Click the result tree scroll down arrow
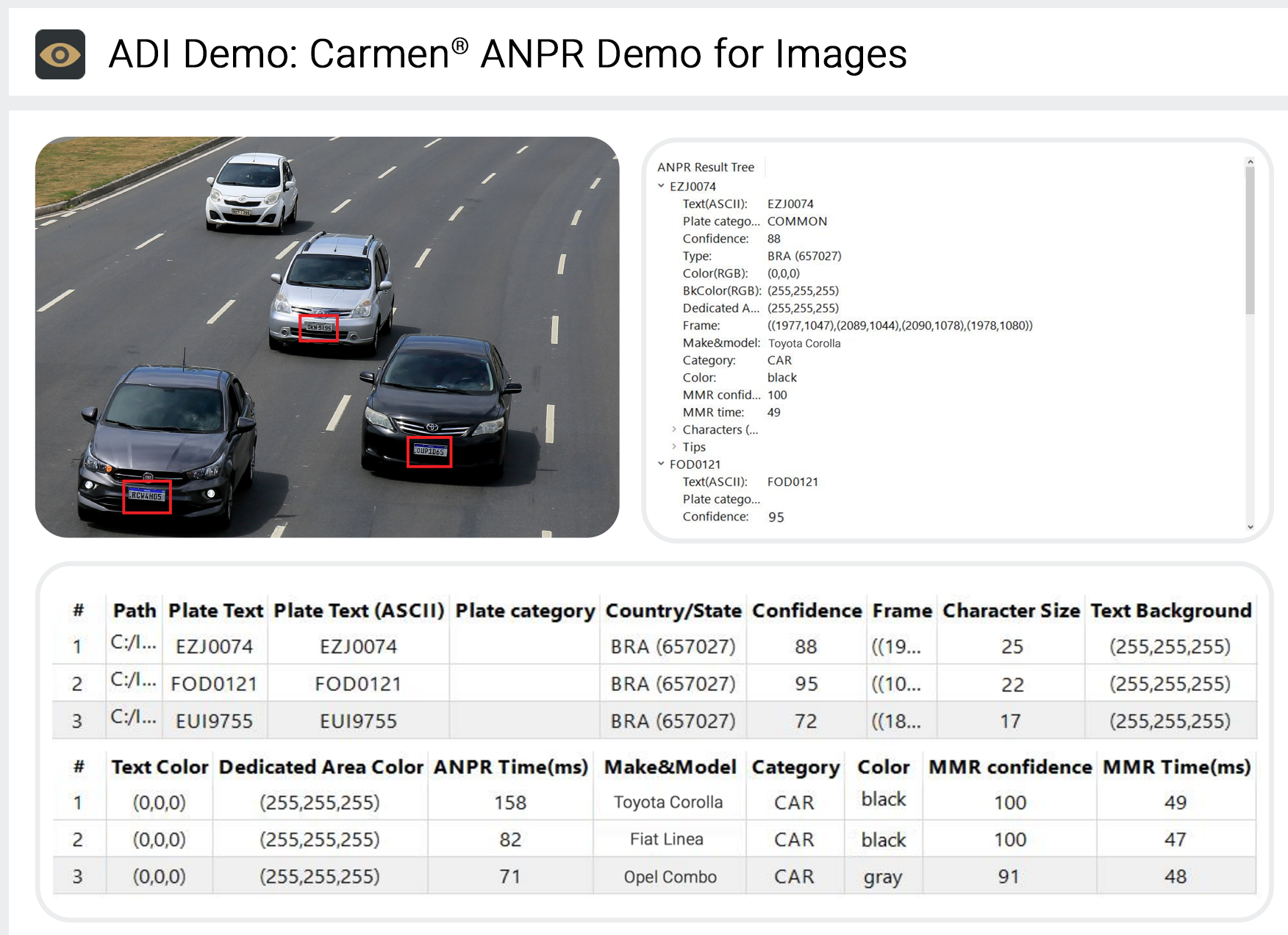The width and height of the screenshot is (1288, 935). coord(1250,526)
